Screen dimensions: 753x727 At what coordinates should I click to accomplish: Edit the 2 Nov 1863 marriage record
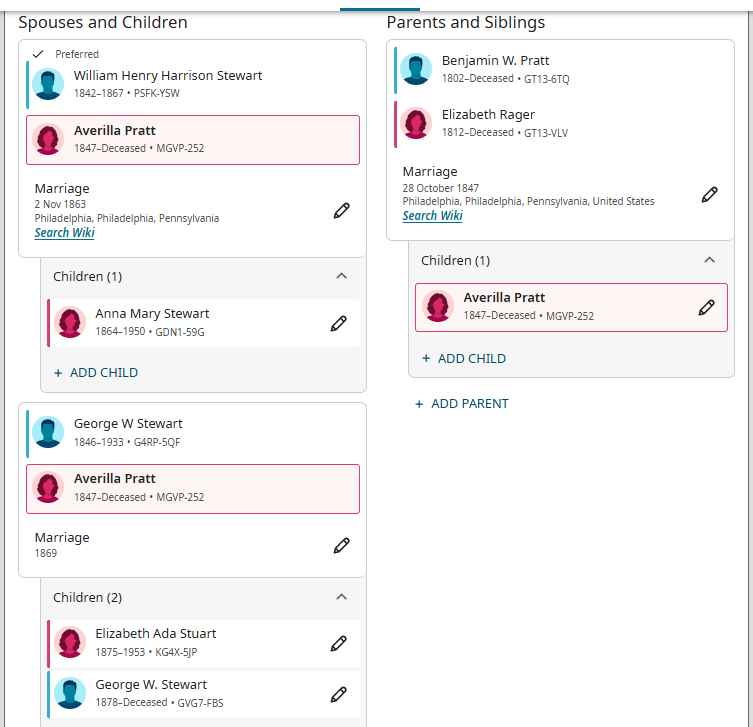[x=341, y=210]
